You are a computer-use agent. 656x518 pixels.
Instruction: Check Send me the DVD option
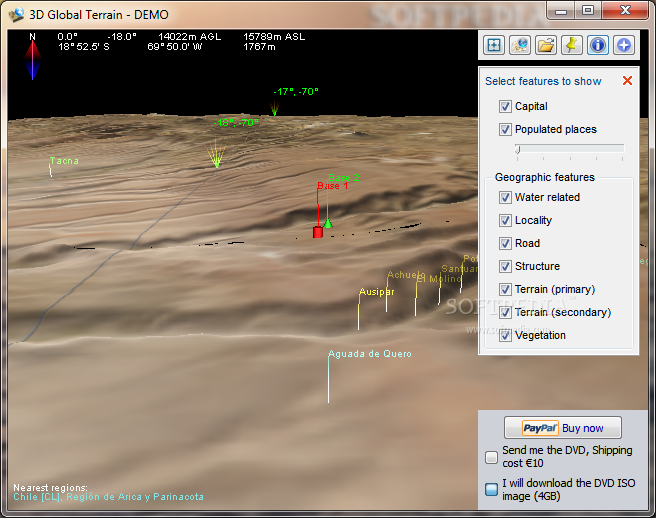(491, 457)
